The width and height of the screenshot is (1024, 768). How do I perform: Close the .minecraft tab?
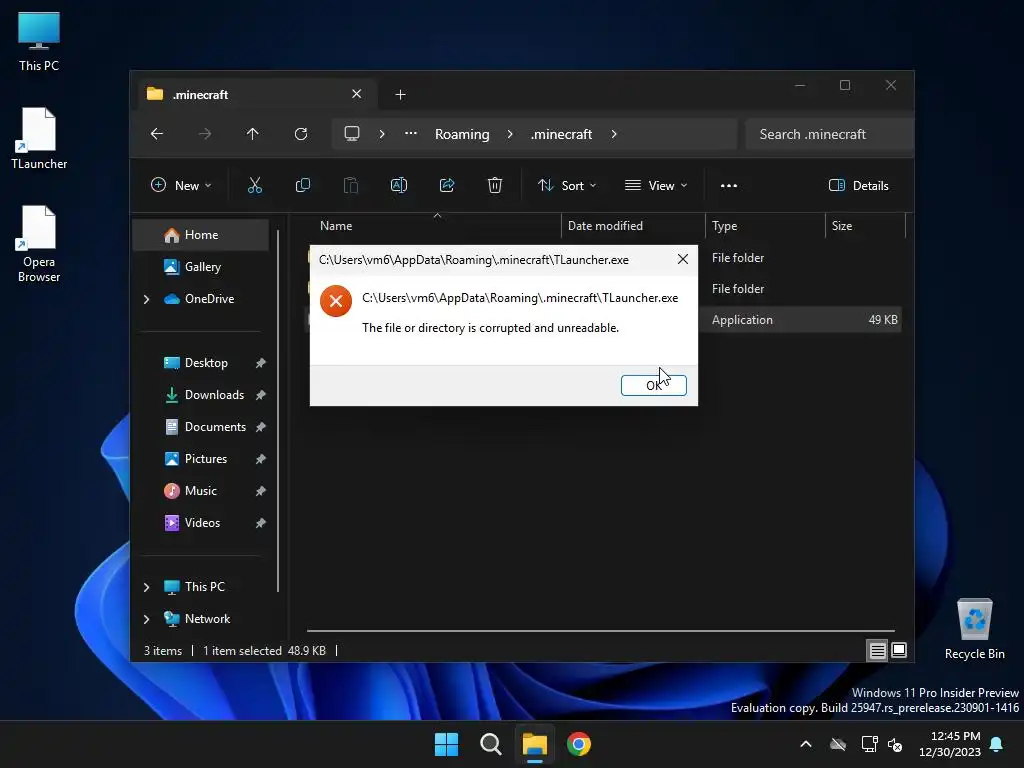[357, 94]
